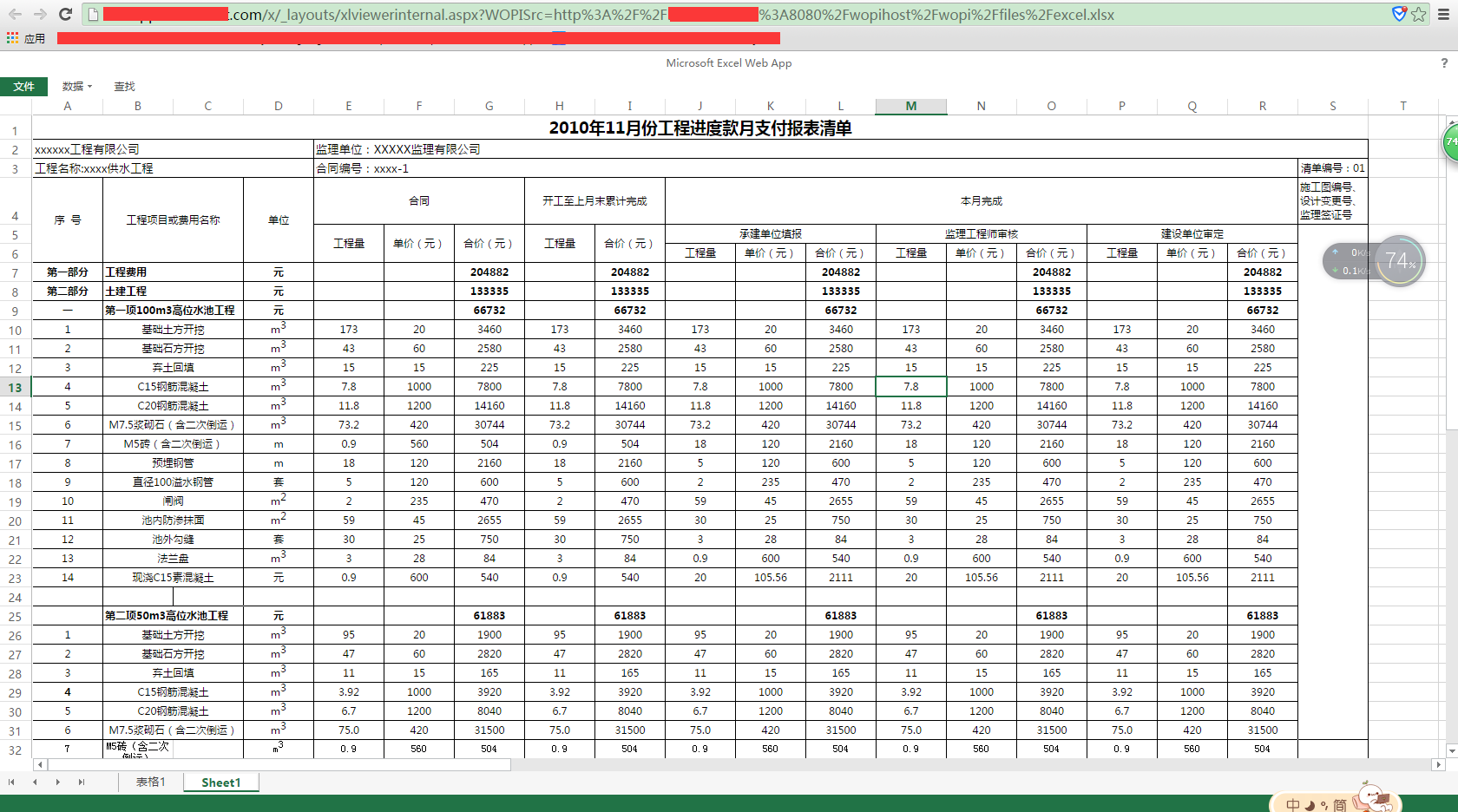Click vertical scrollbar down arrow
Viewport: 1458px width, 812px height.
(x=1451, y=751)
